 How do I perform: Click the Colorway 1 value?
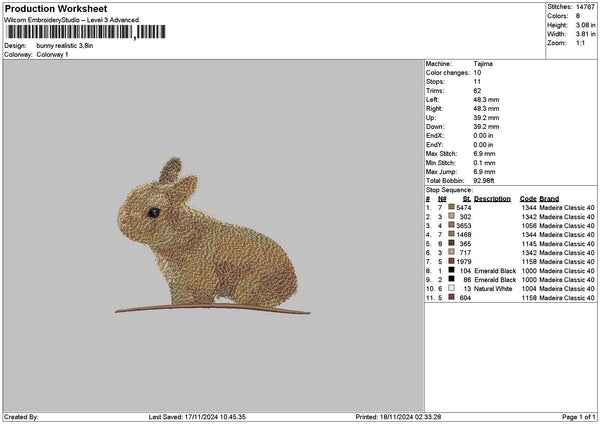click(x=53, y=54)
